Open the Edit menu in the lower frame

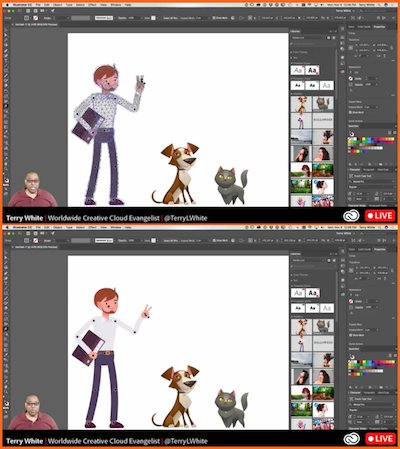pyautogui.click(x=47, y=228)
